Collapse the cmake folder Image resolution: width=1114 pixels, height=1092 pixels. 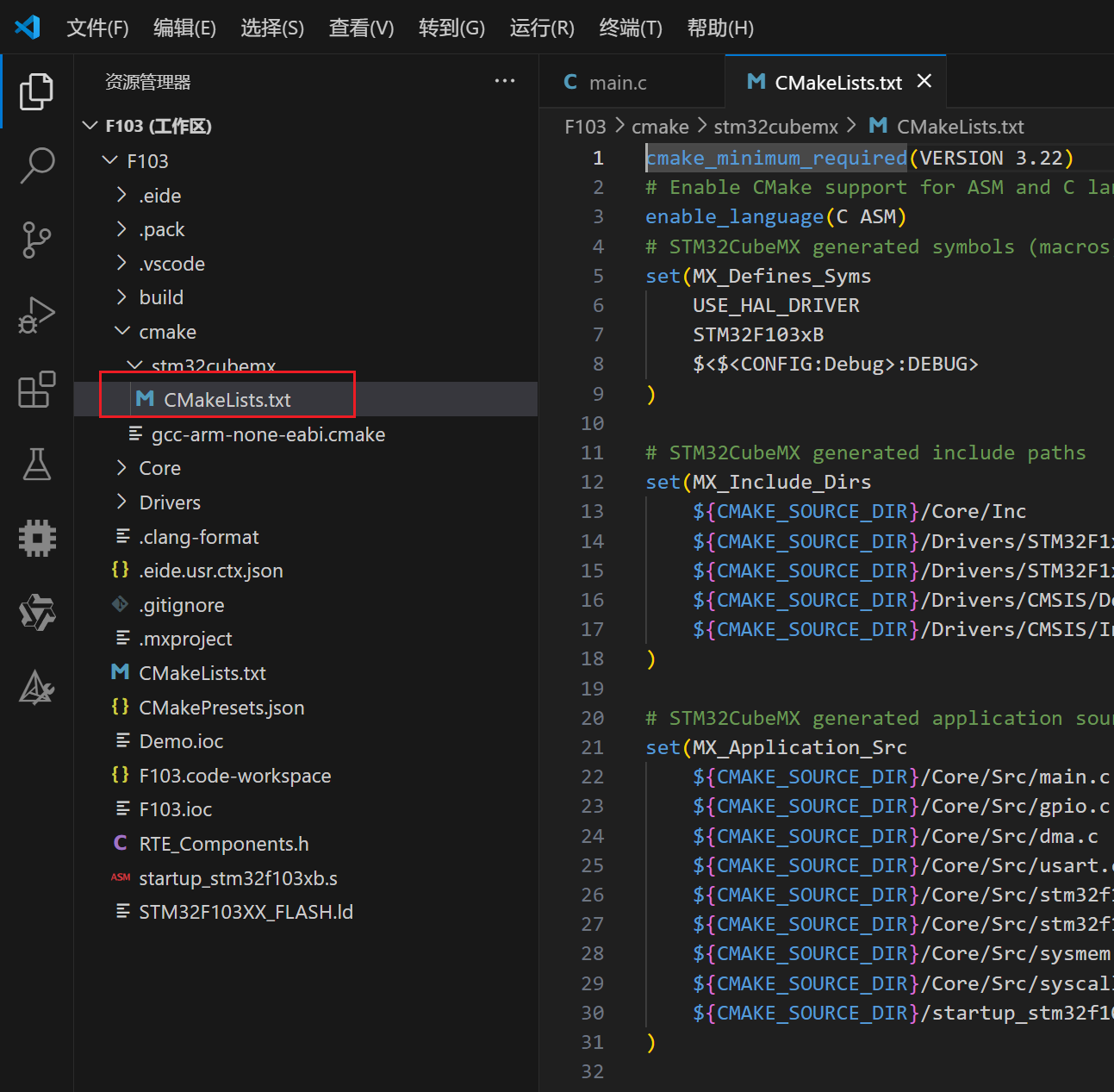click(x=121, y=331)
